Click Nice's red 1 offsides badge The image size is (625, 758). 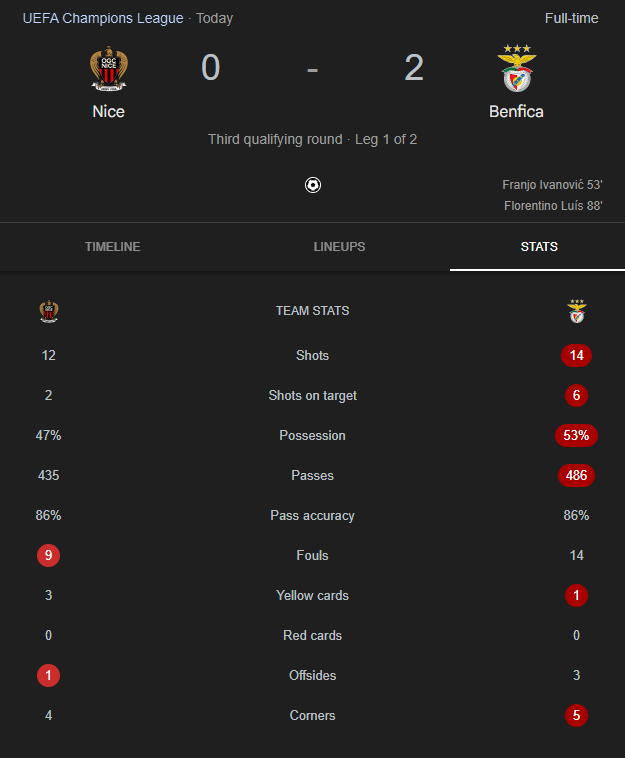(x=48, y=675)
